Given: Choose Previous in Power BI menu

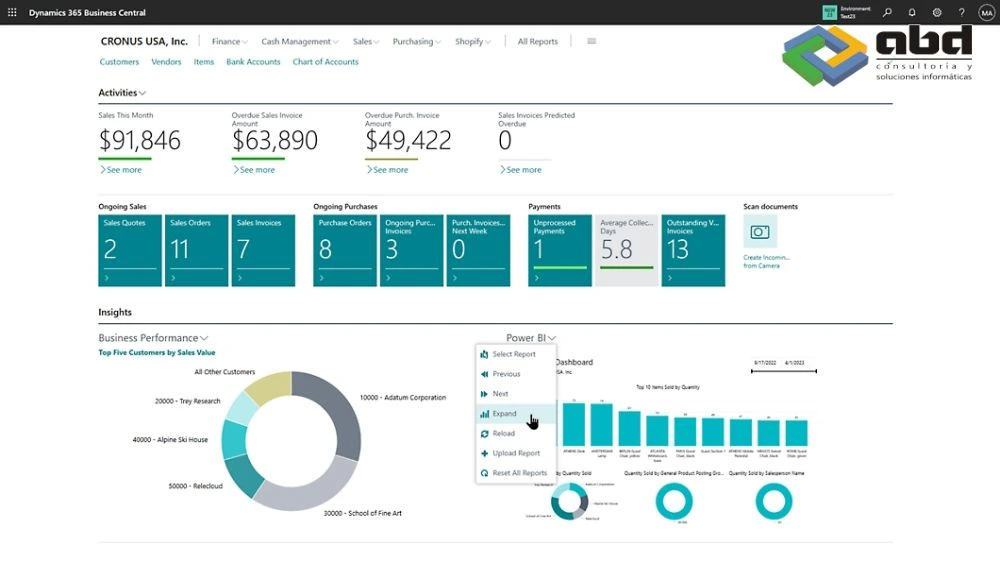Looking at the screenshot, I should pyautogui.click(x=516, y=374).
